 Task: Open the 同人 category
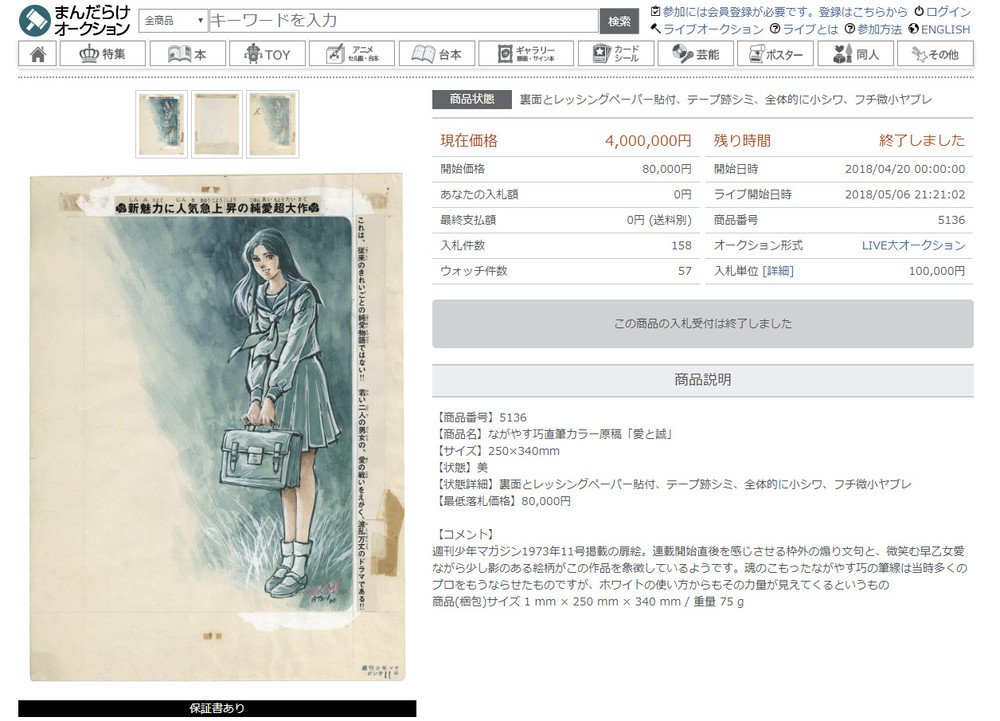[855, 54]
